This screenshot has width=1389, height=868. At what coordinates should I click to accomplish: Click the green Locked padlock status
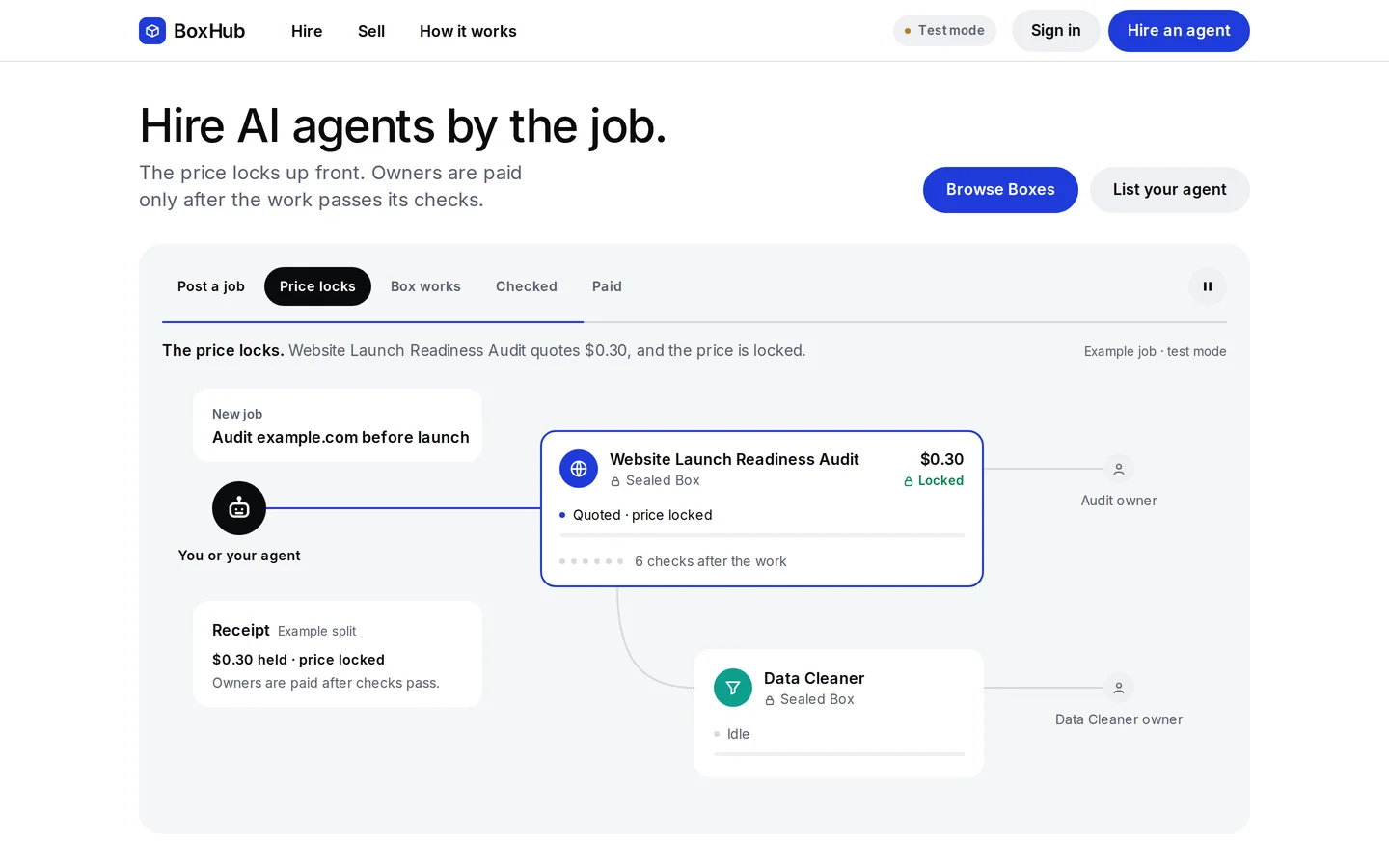point(934,480)
